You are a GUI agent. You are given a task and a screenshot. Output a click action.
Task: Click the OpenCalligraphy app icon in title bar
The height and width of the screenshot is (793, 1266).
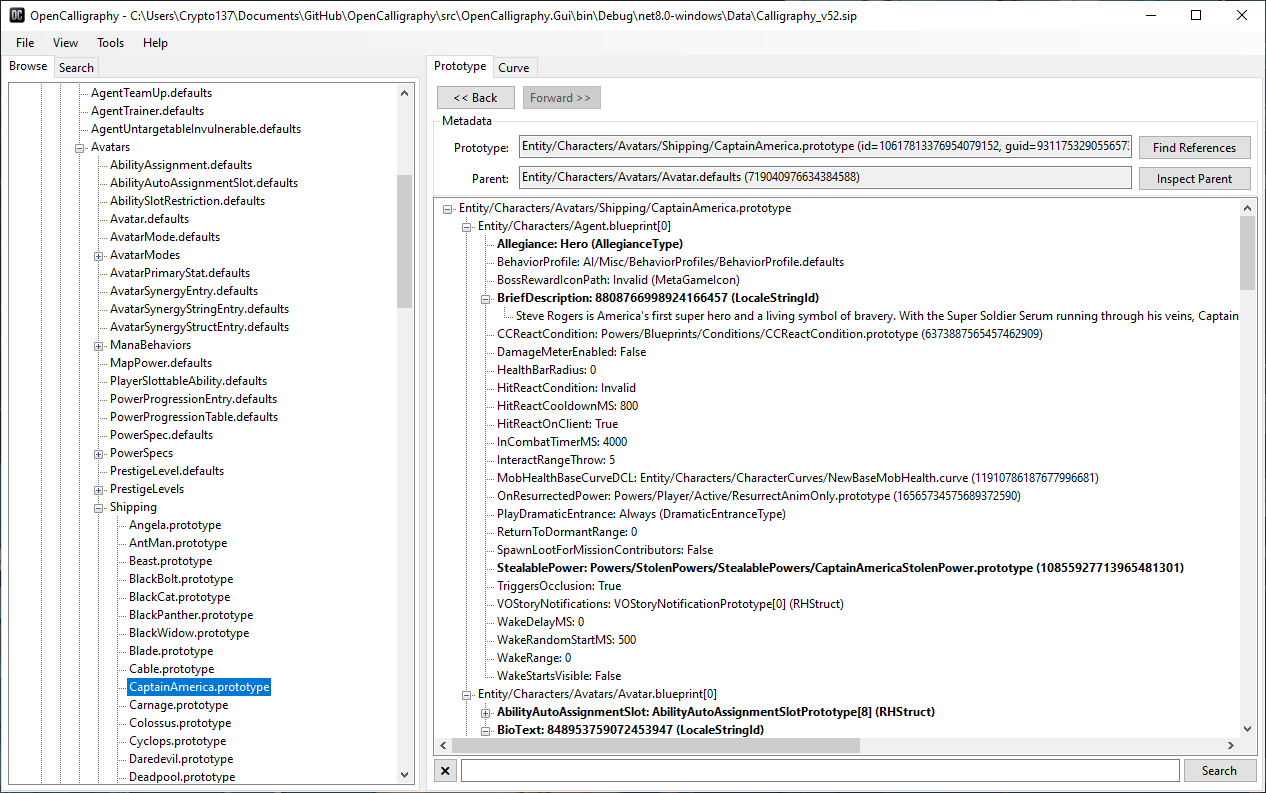click(17, 15)
